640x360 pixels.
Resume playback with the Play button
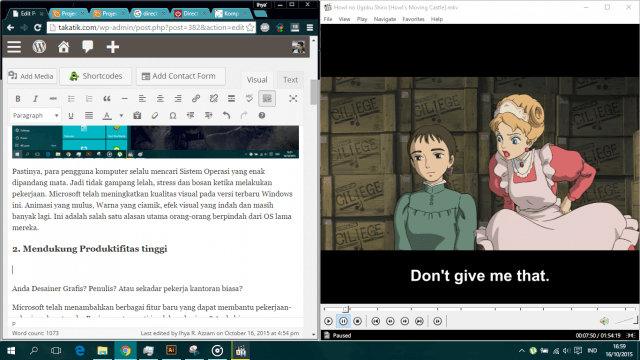(x=328, y=322)
